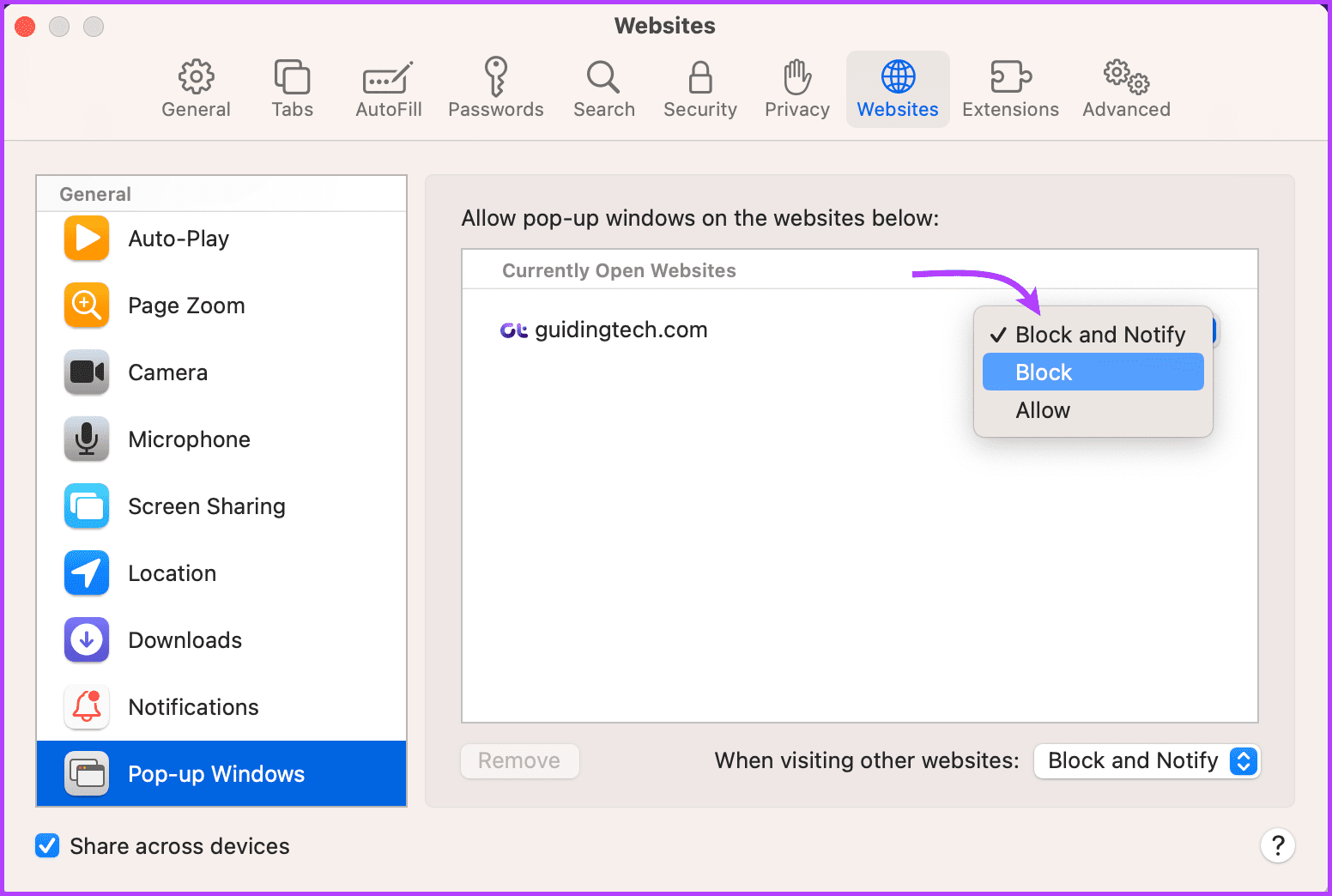Open the Privacy settings pane

click(796, 87)
